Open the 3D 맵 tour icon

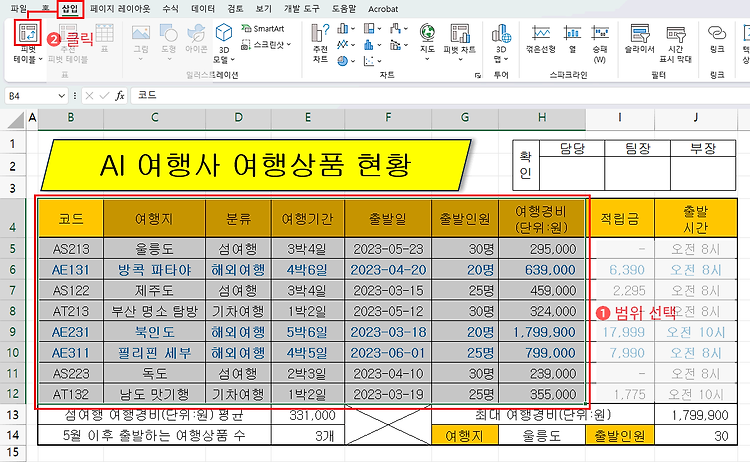click(501, 33)
